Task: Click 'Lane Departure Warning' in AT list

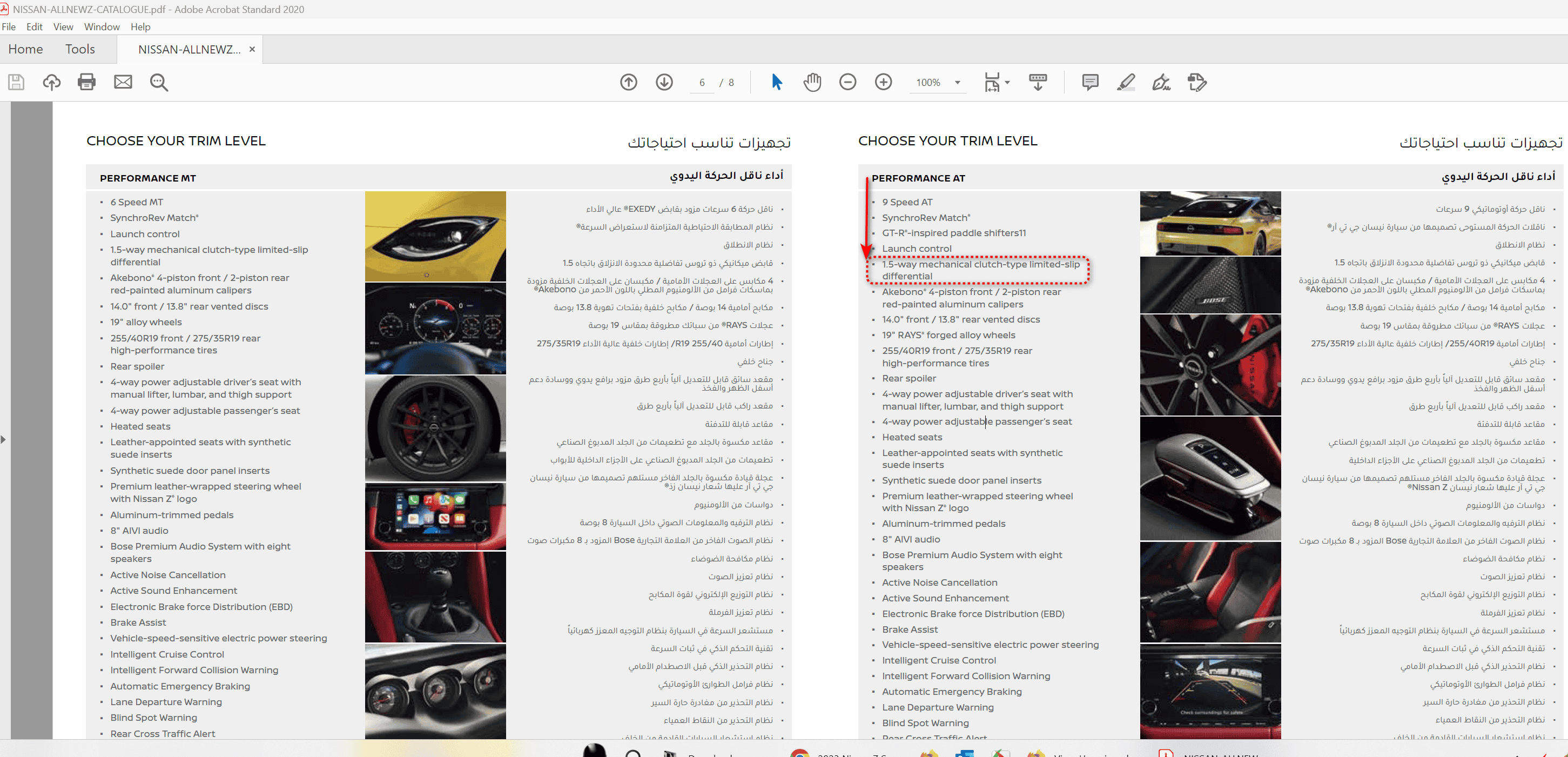Action: coord(937,707)
